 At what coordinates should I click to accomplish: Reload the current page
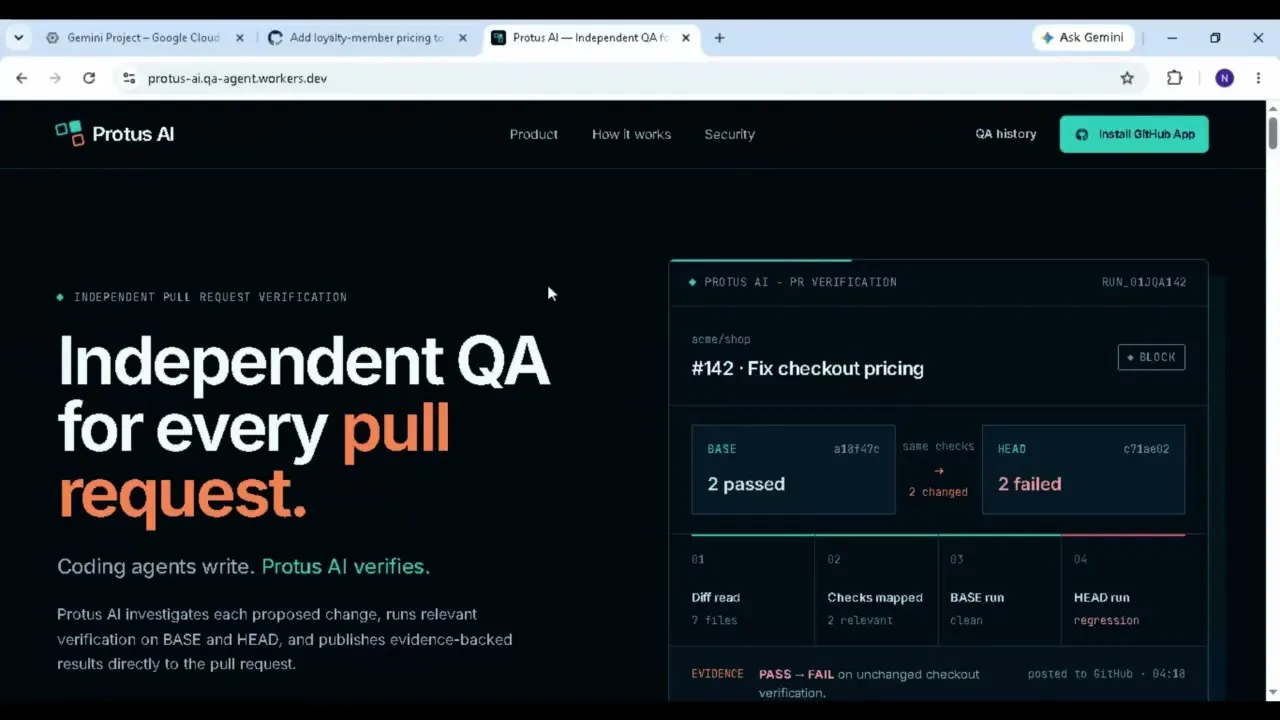click(89, 78)
